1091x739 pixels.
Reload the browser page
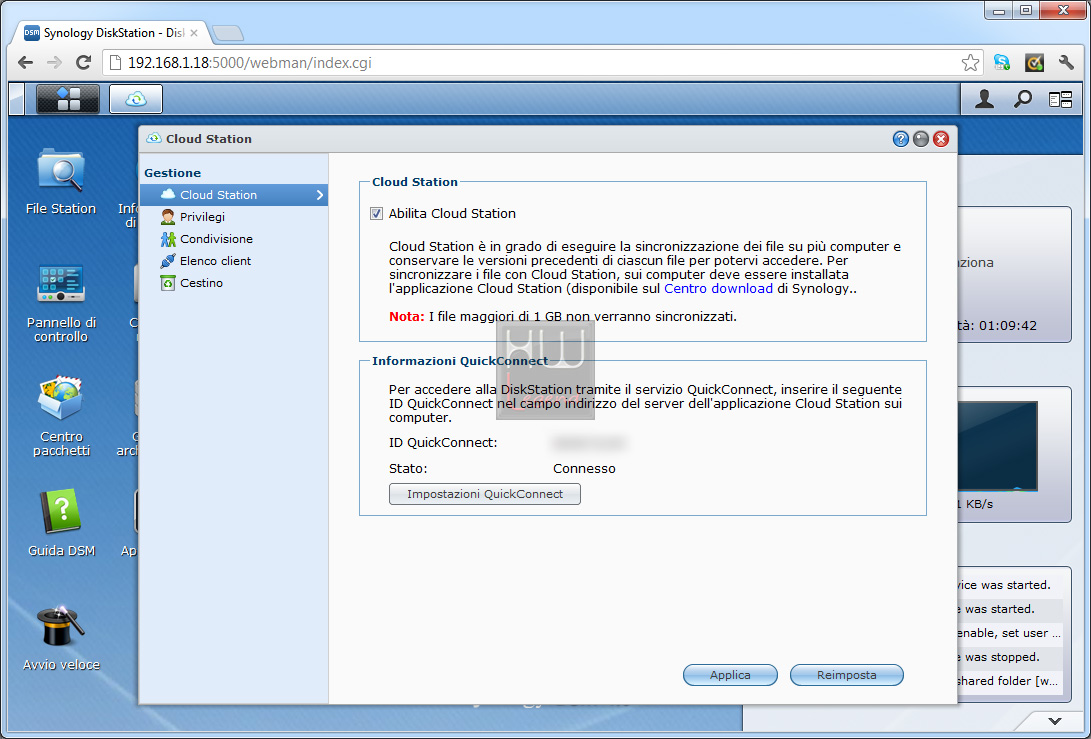coord(83,63)
